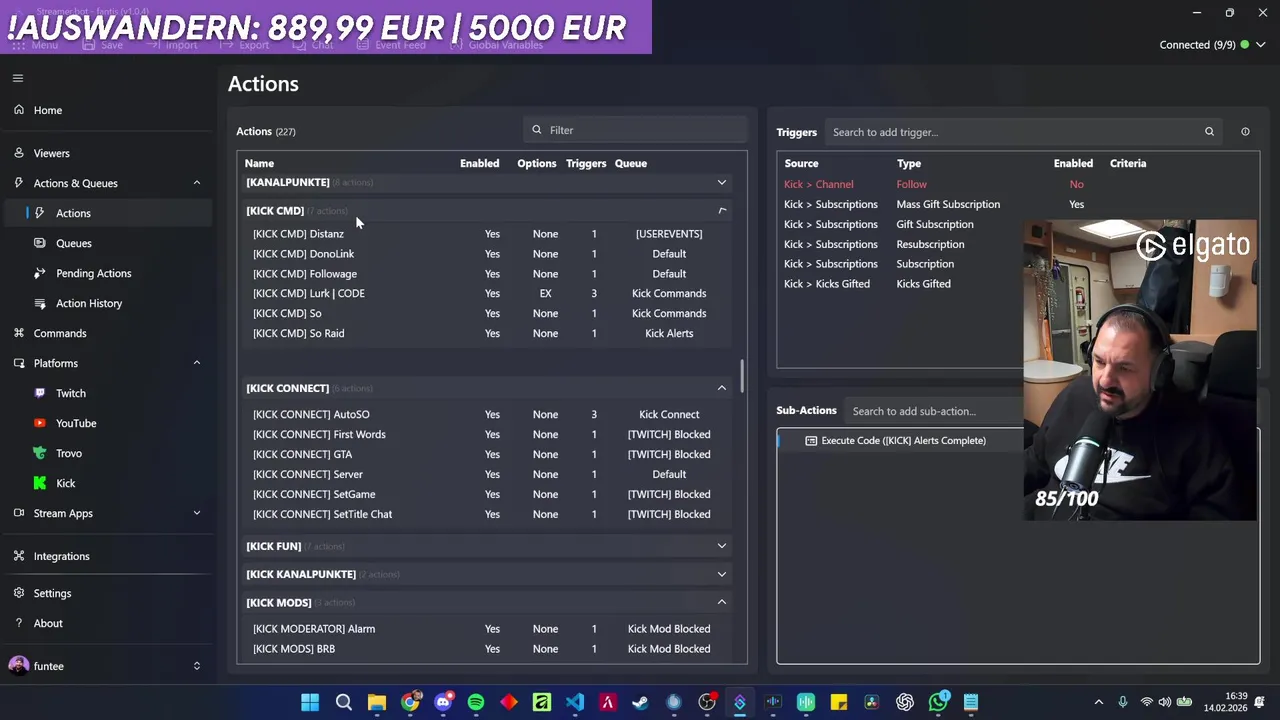Collapse the [KICK CMD] group chevron

click(x=722, y=211)
